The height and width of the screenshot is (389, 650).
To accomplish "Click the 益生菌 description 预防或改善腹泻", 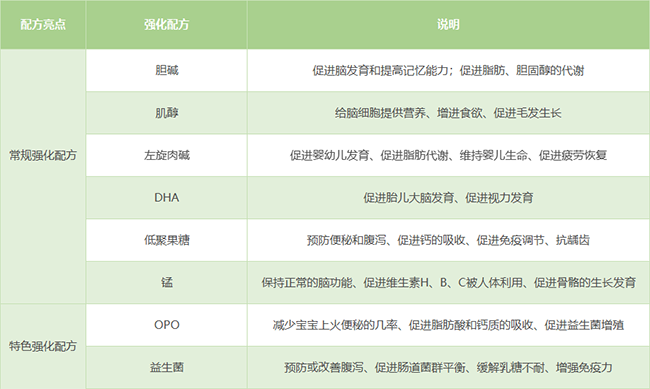I will [449, 367].
